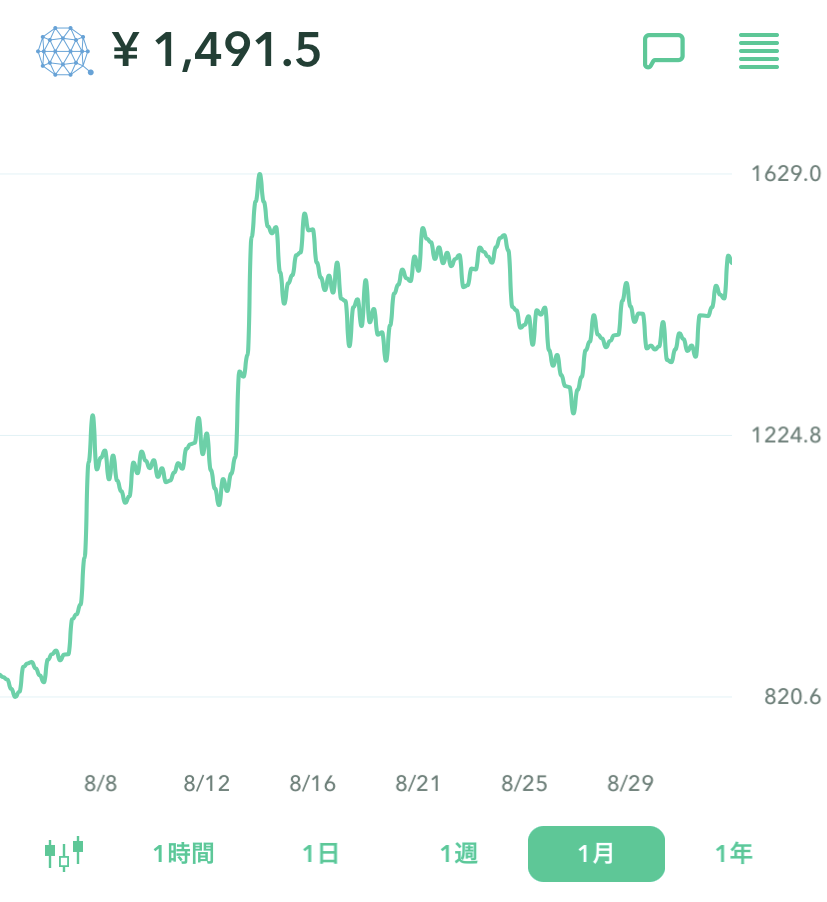This screenshot has width=827, height=902.
Task: Tap the 8/21 date label
Action: (x=418, y=783)
